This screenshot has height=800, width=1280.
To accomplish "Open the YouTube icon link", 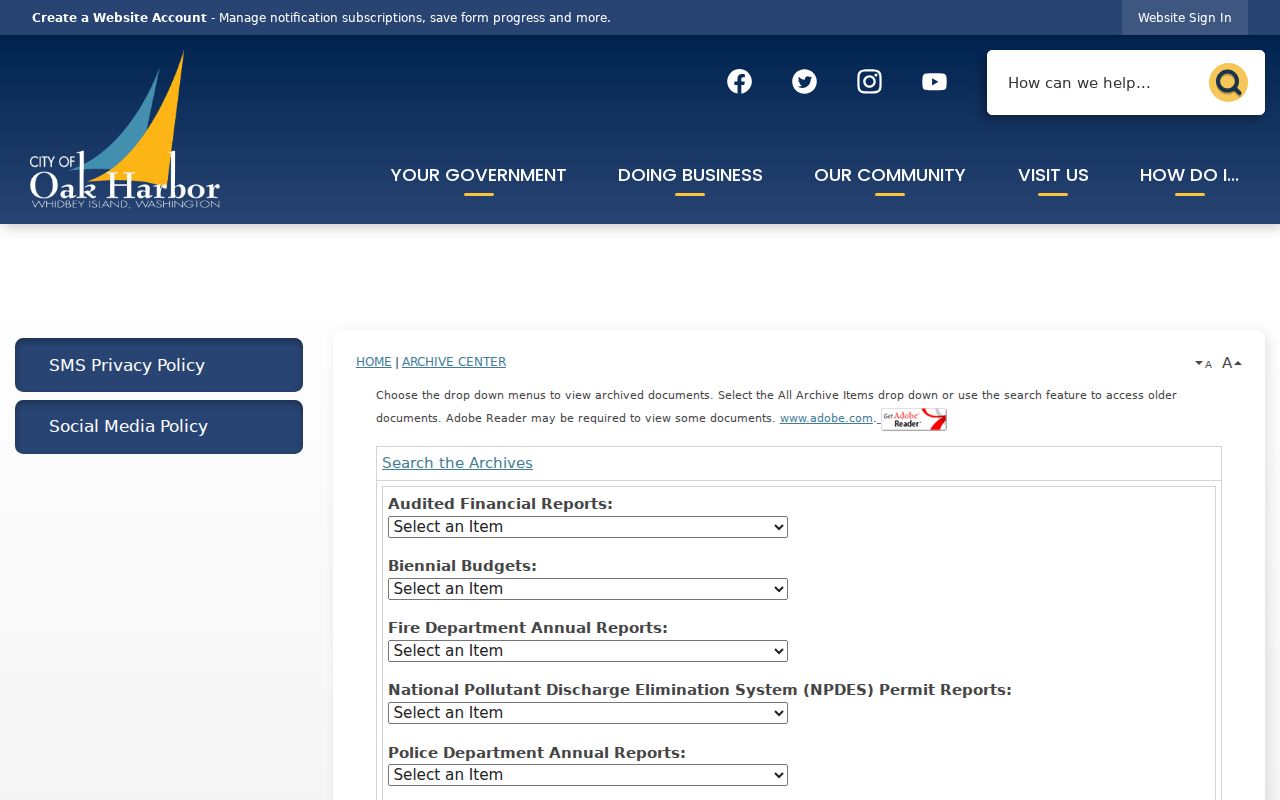I will pyautogui.click(x=934, y=82).
